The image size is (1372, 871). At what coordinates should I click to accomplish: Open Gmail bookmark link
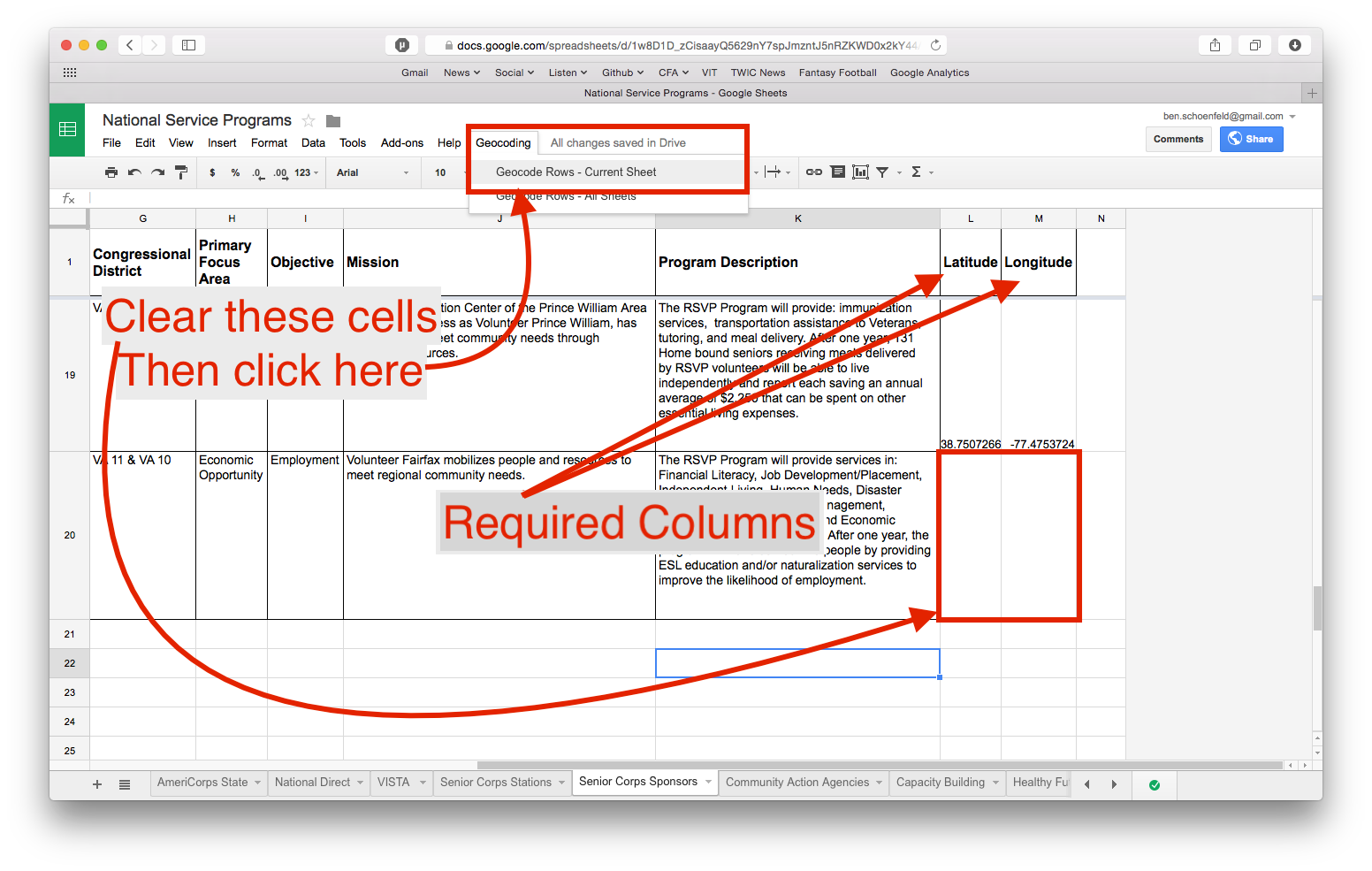[415, 73]
